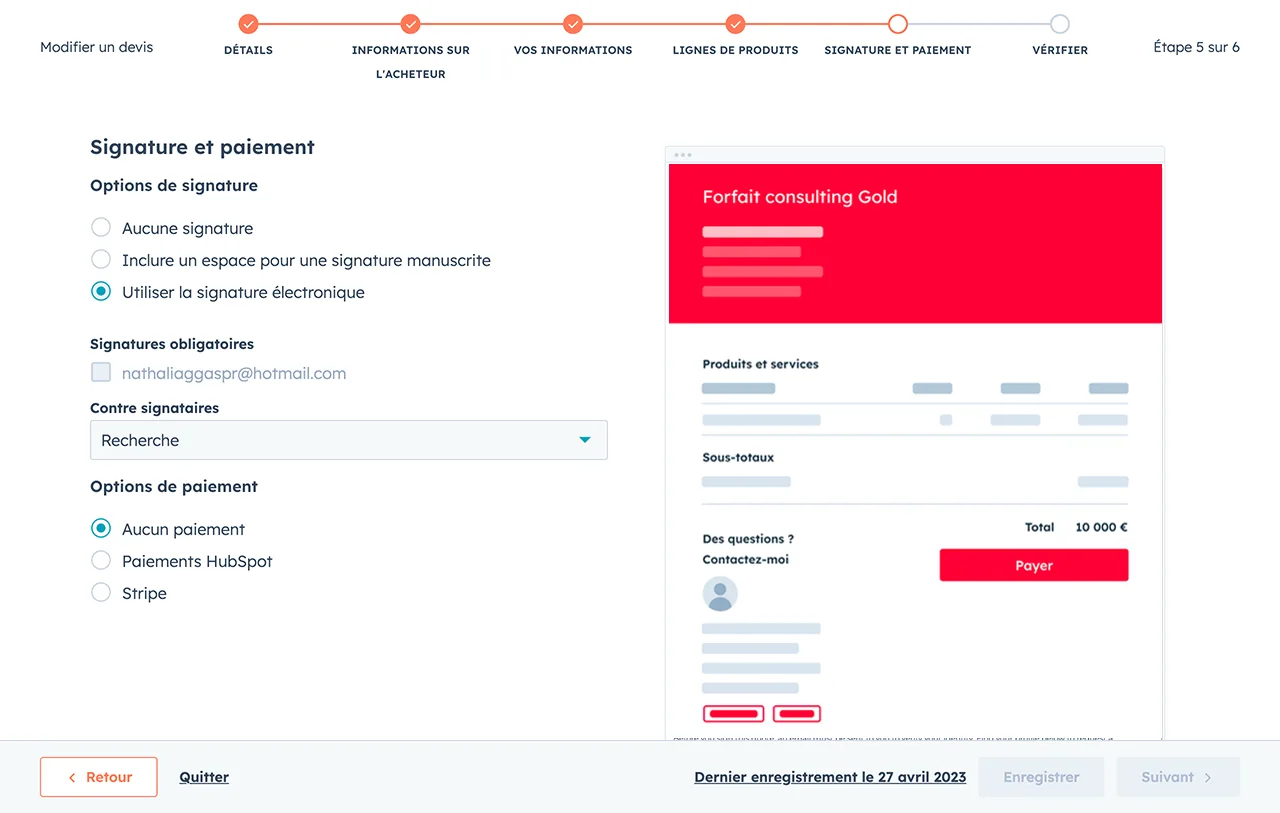Click the Retour button

(99, 777)
